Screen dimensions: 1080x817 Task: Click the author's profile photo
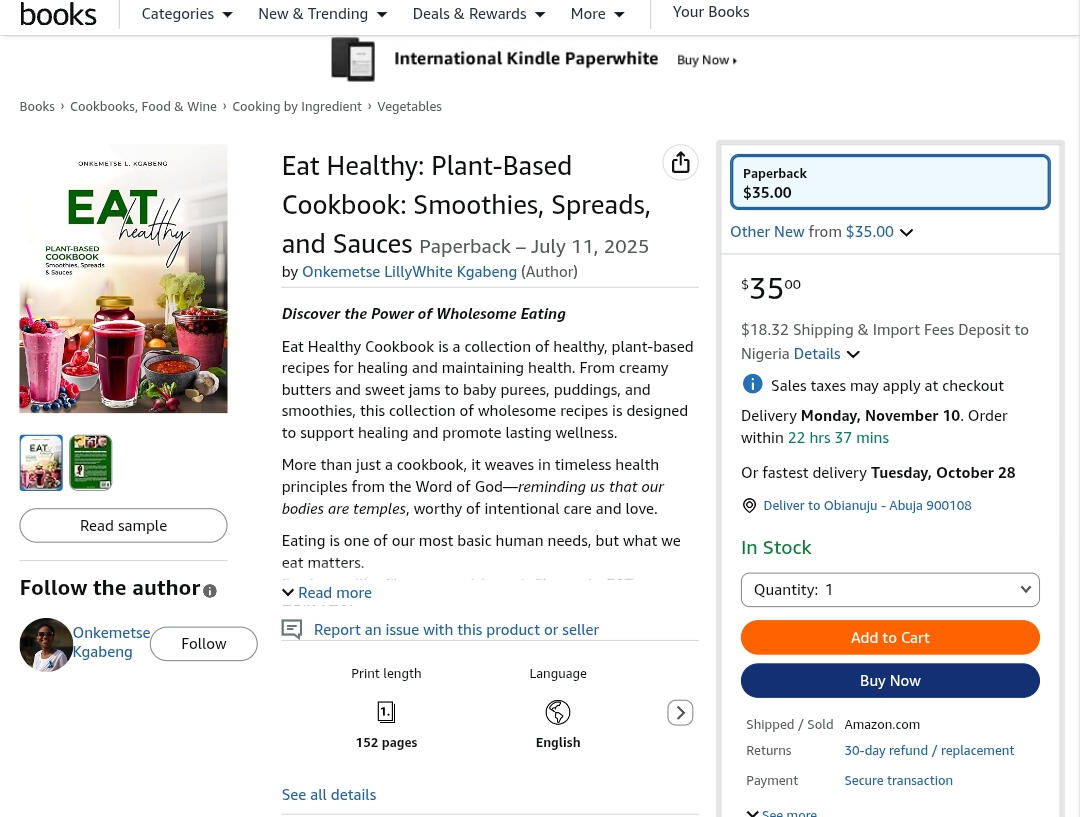tap(46, 644)
